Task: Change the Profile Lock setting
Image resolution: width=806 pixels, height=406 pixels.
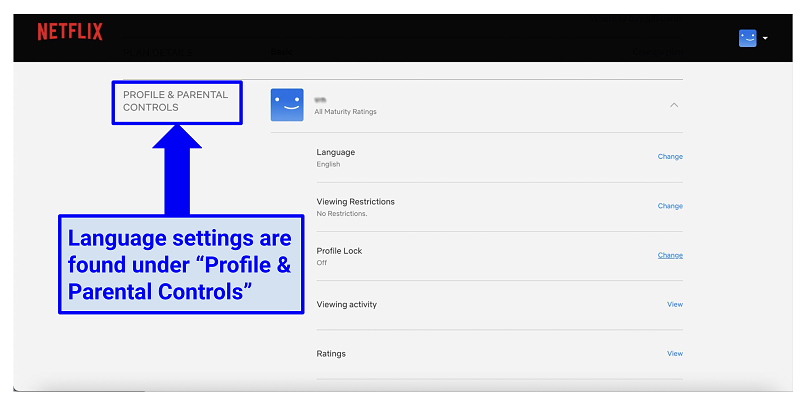Action: tap(670, 255)
